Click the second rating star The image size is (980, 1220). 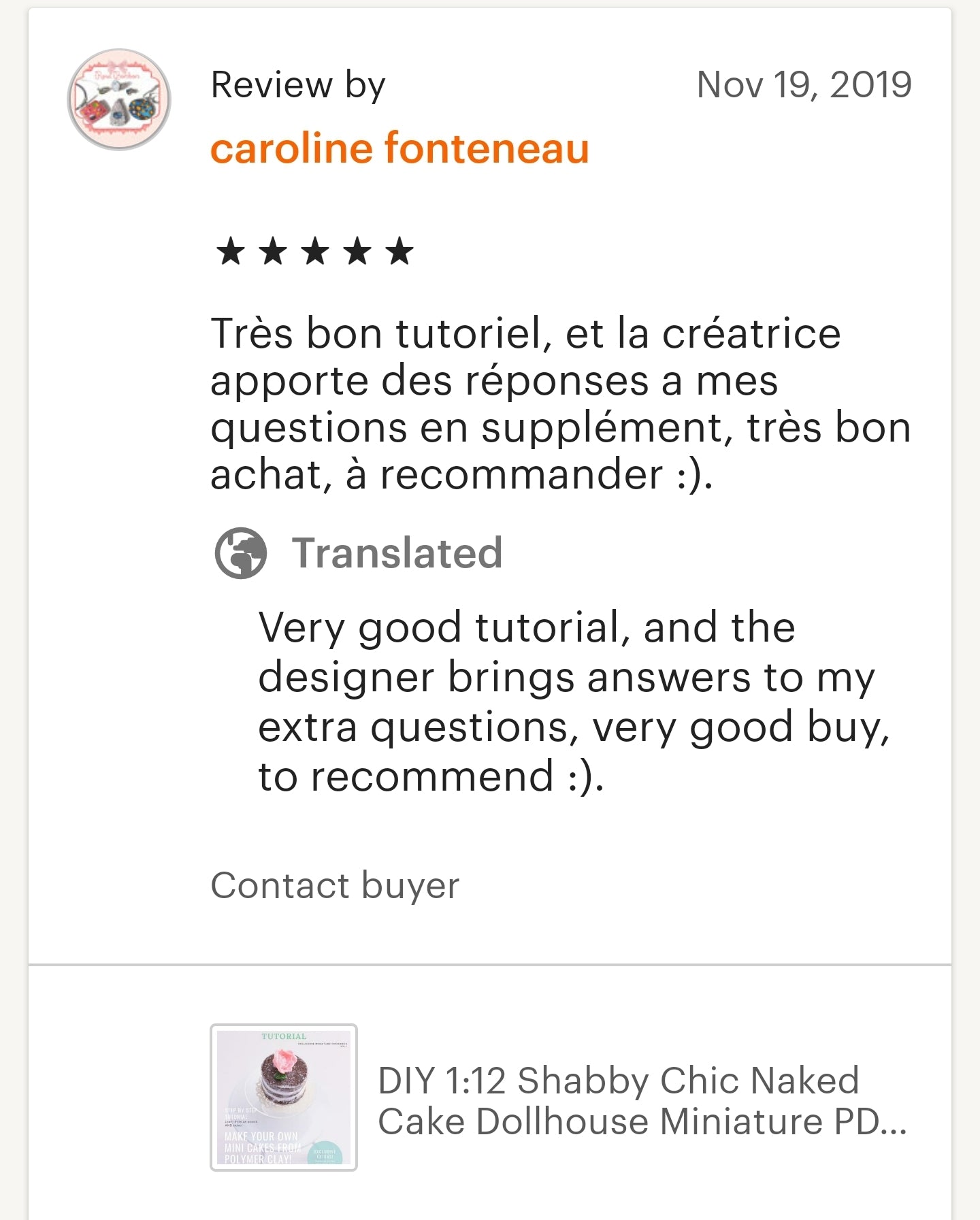coord(273,251)
